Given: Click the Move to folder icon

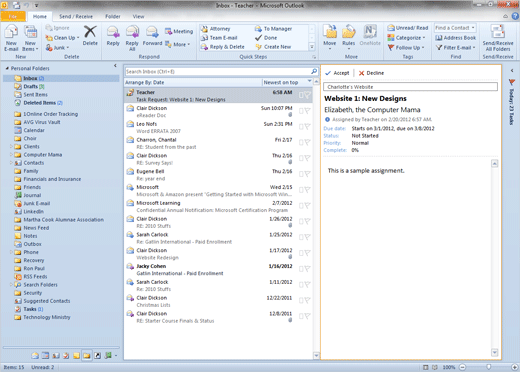Looking at the screenshot, I should [x=330, y=32].
